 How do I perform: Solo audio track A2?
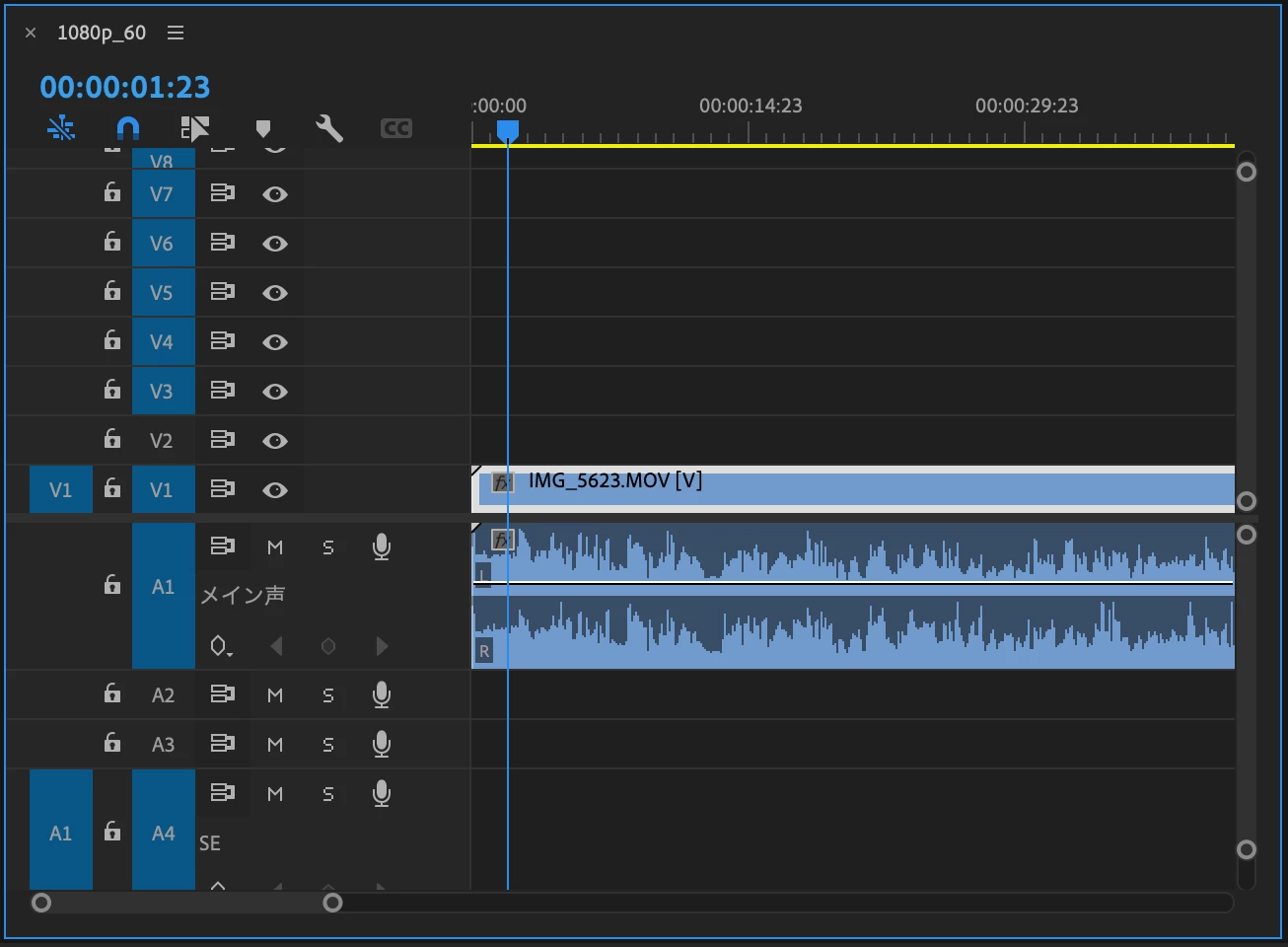click(x=328, y=695)
